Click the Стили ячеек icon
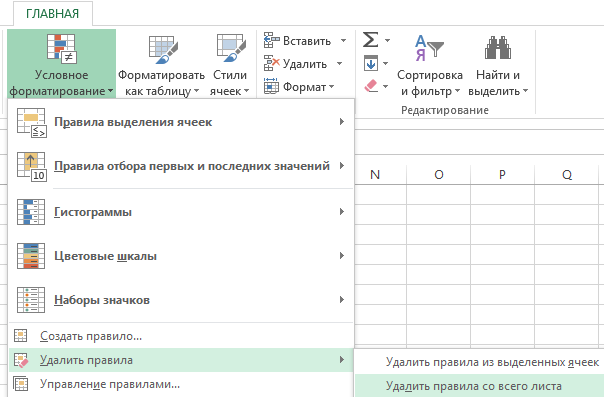 pos(231,48)
